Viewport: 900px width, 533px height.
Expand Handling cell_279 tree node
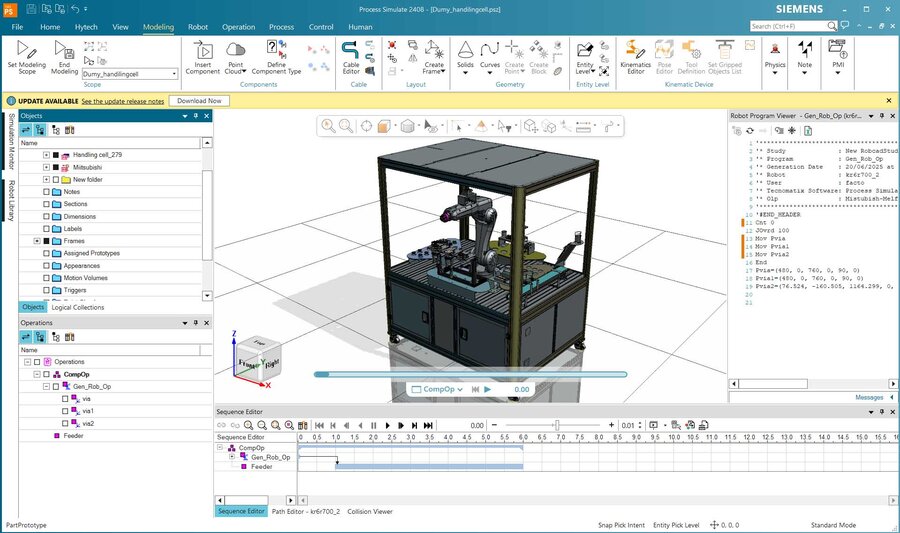point(46,155)
